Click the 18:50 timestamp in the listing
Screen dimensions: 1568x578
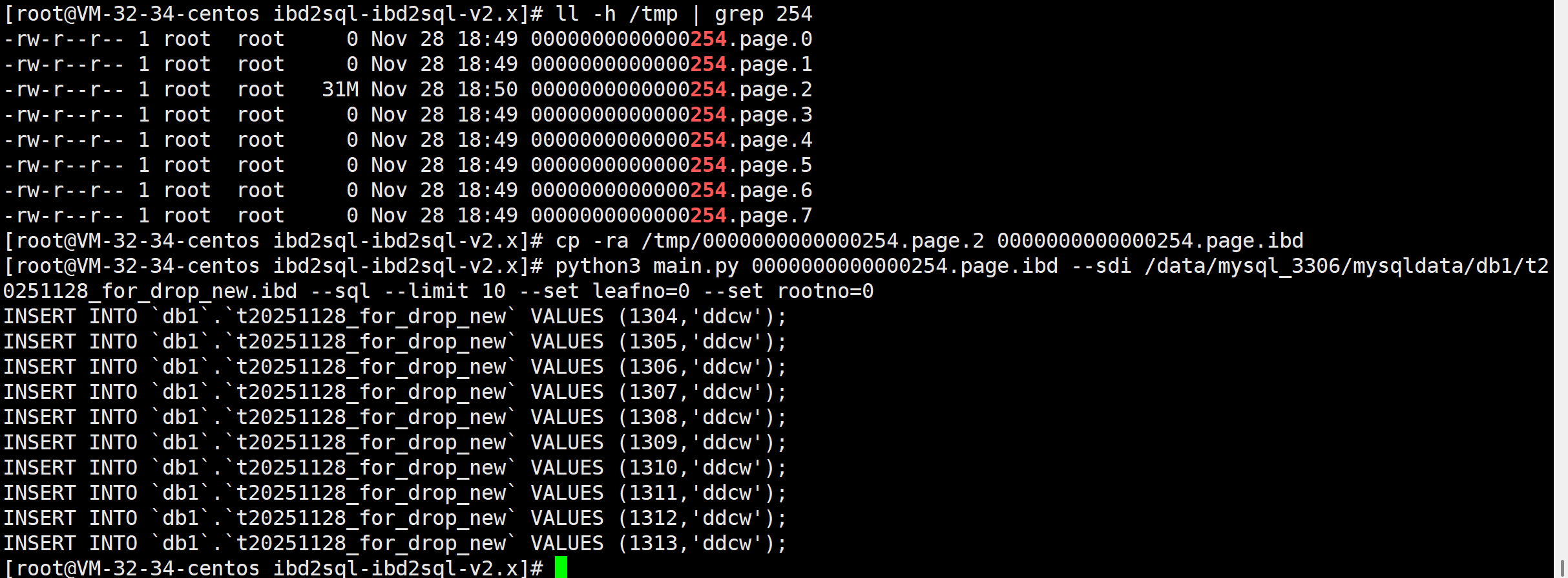click(x=488, y=90)
